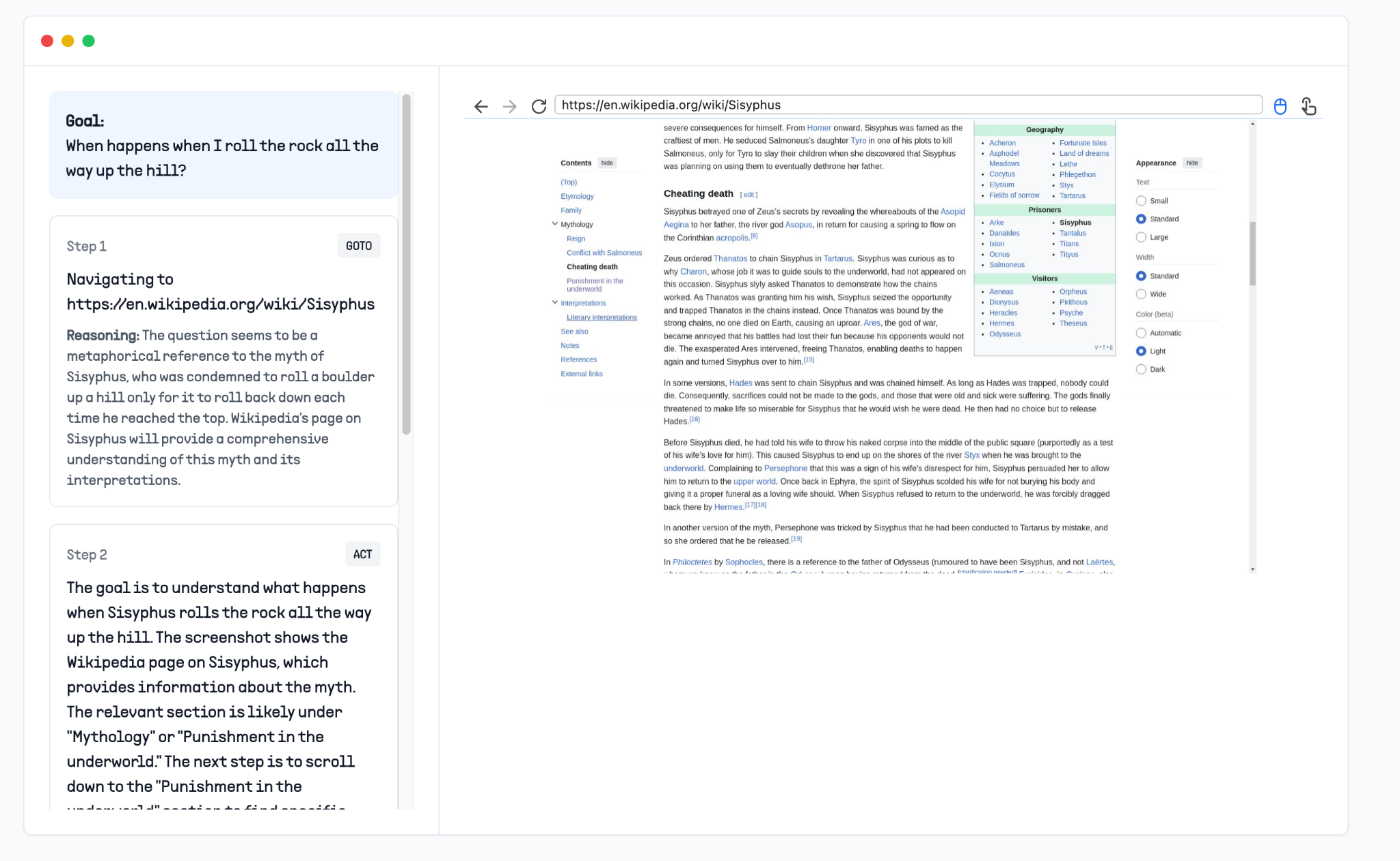Screen dimensions: 1400x861
Task: Open References in contents
Action: click(x=578, y=359)
